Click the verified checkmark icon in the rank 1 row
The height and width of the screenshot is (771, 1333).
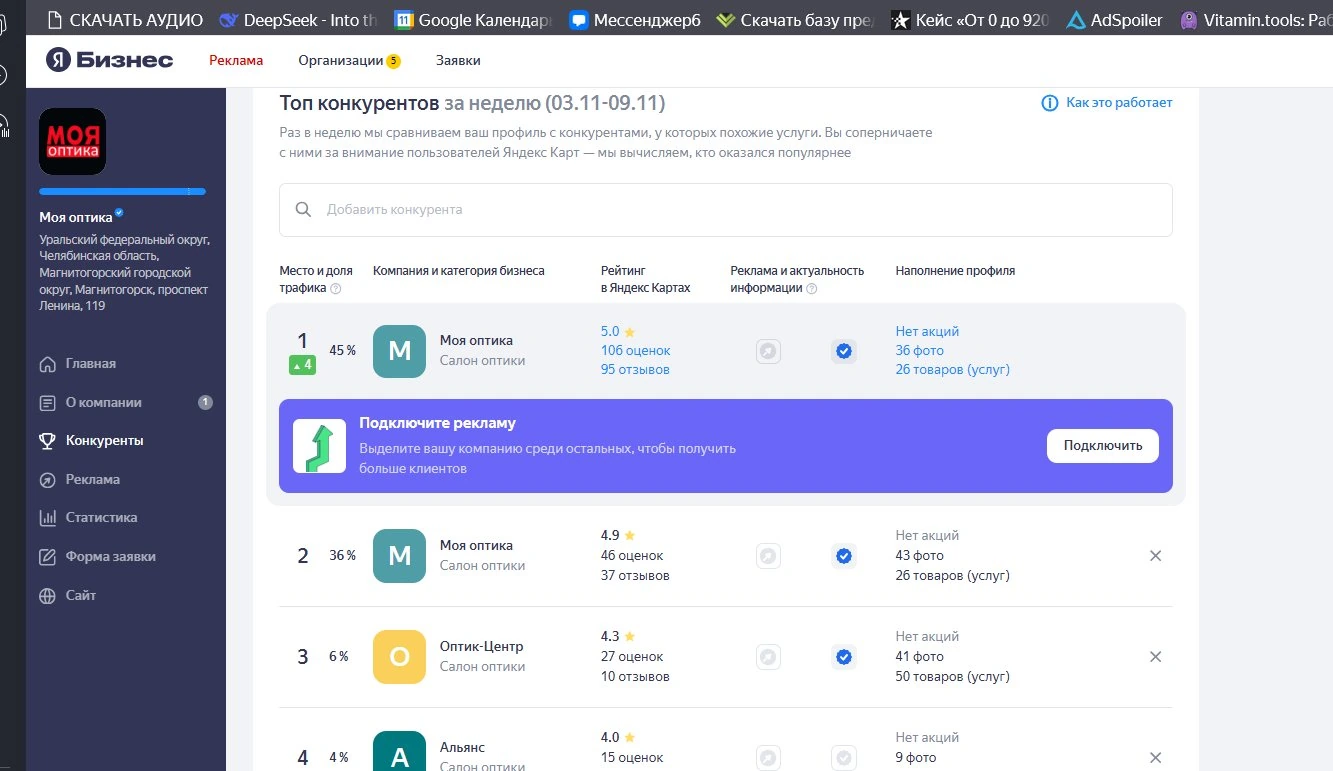(844, 351)
